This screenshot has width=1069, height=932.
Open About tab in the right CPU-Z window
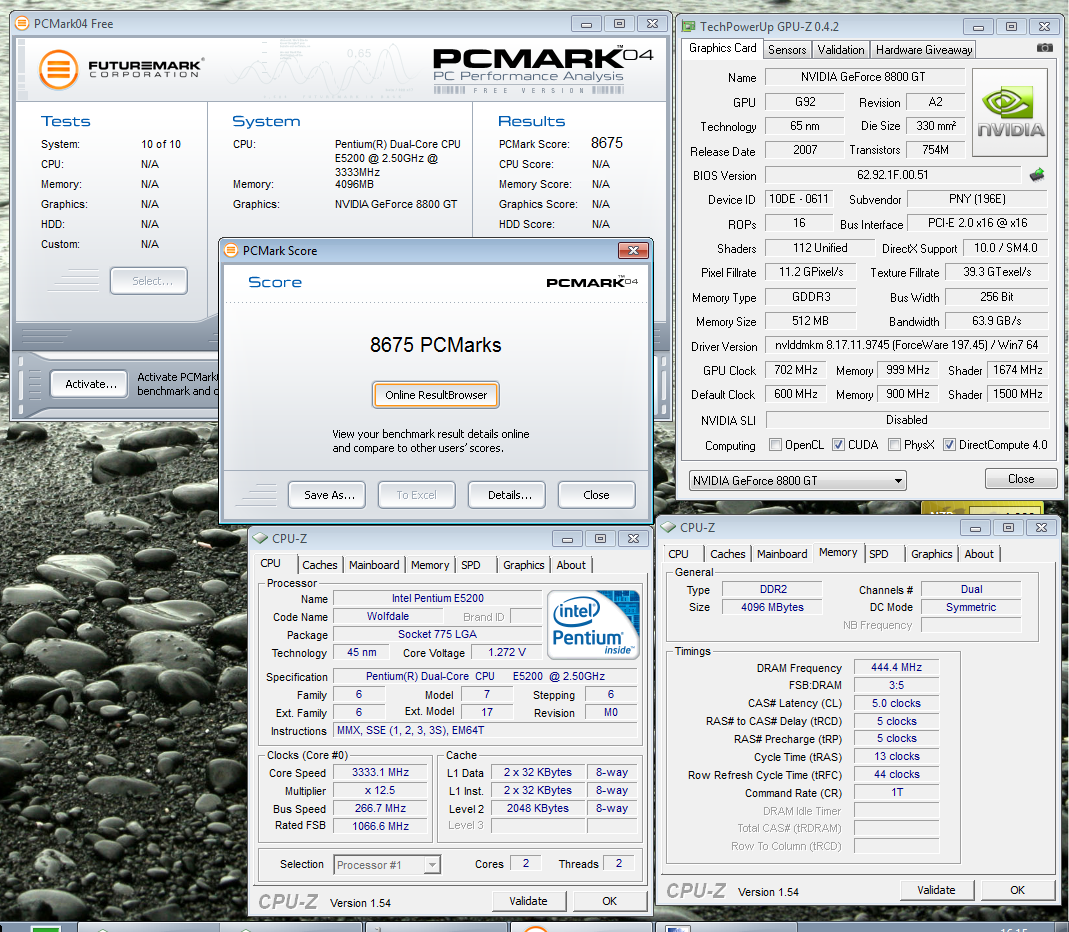coord(979,554)
